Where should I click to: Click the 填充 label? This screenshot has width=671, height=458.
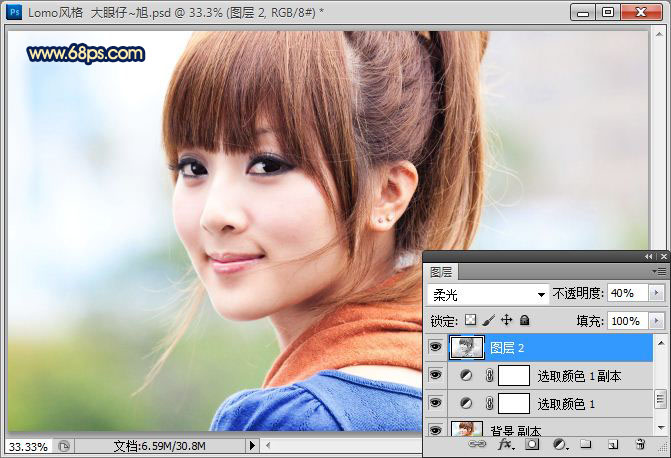click(590, 321)
